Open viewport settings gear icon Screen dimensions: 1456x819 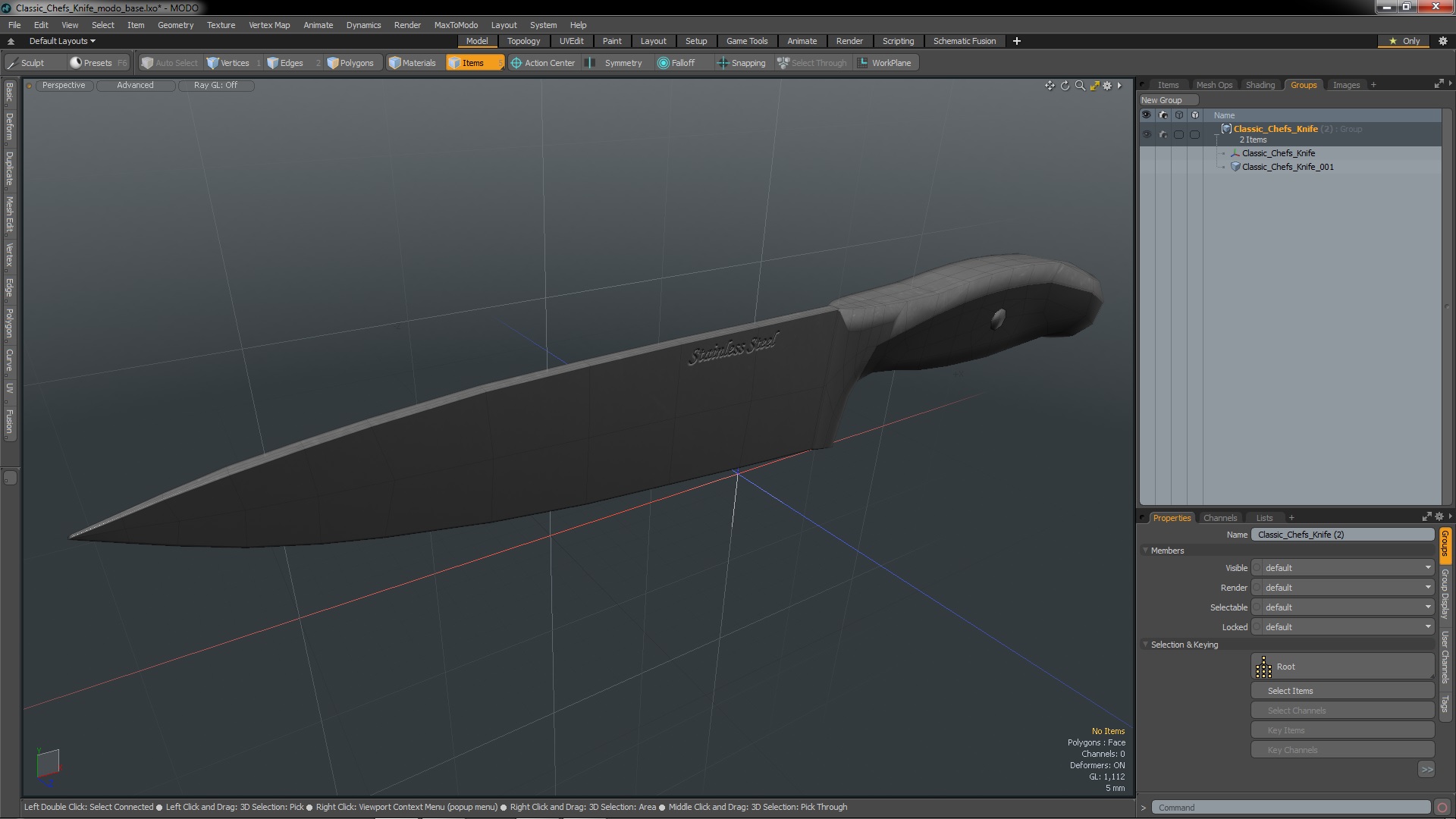coord(1107,86)
